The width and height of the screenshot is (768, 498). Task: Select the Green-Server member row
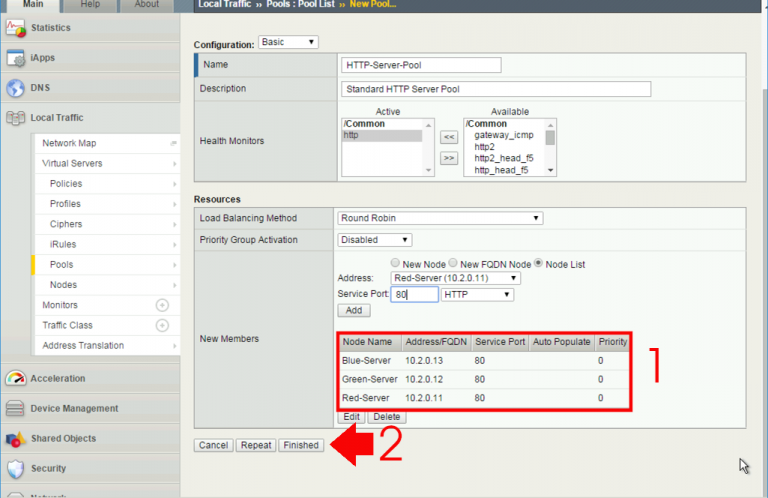[484, 379]
